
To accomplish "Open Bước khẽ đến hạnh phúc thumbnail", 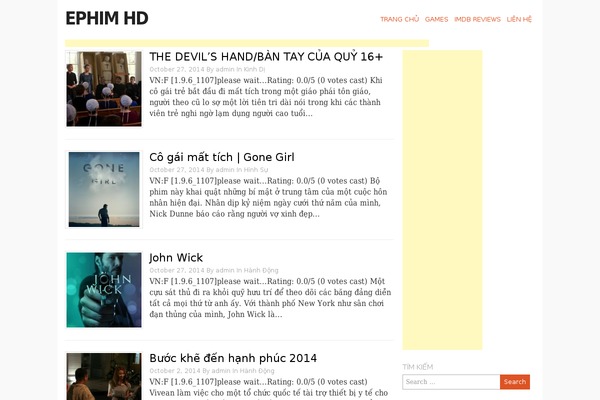I will pos(104,376).
